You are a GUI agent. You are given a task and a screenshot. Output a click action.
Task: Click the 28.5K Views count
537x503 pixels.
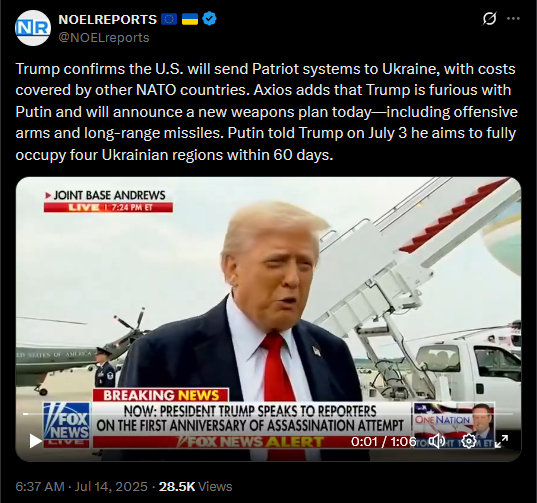196,486
